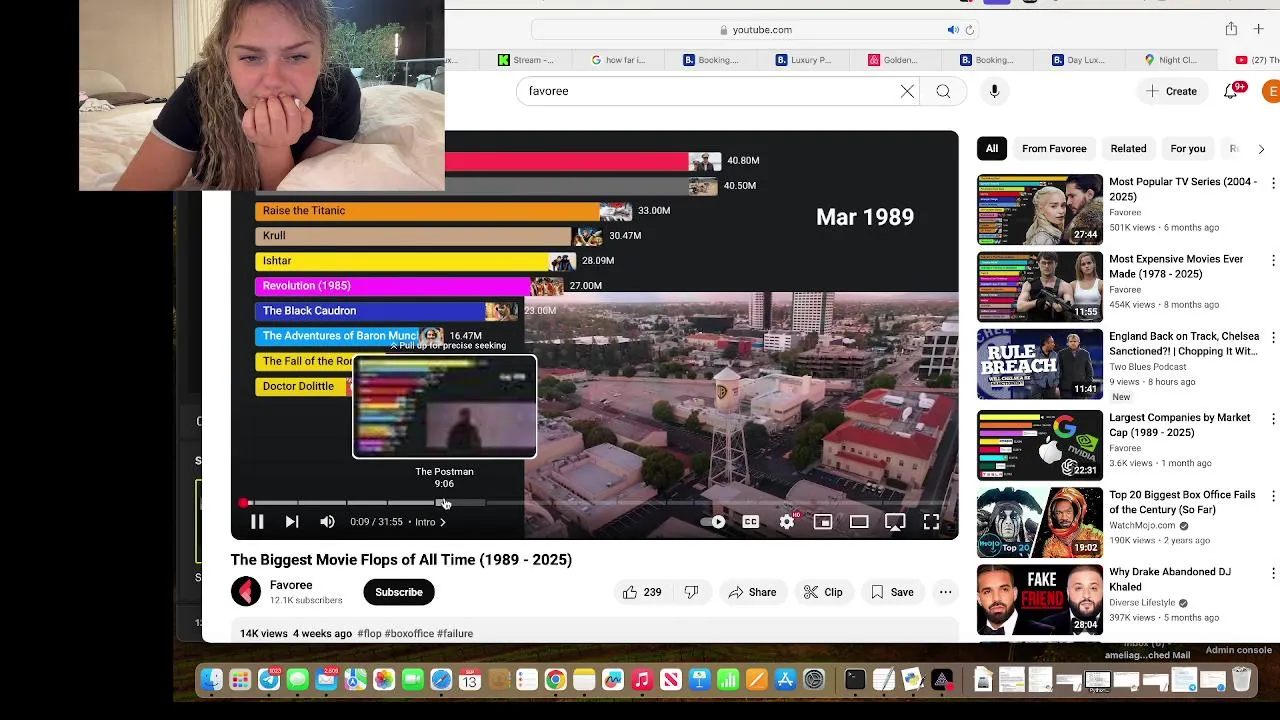Viewport: 1280px width, 720px height.
Task: Select the All filter chip
Action: click(x=992, y=149)
